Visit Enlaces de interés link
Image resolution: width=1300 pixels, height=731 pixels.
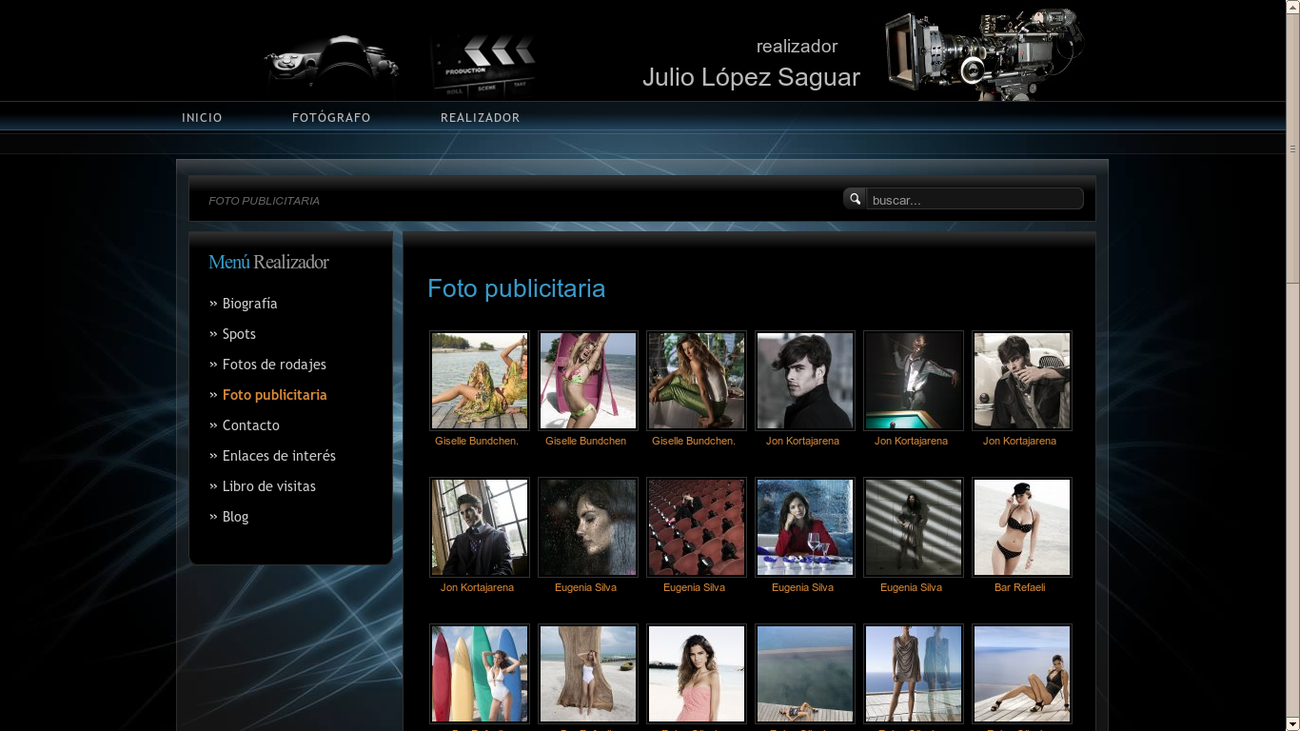tap(278, 456)
